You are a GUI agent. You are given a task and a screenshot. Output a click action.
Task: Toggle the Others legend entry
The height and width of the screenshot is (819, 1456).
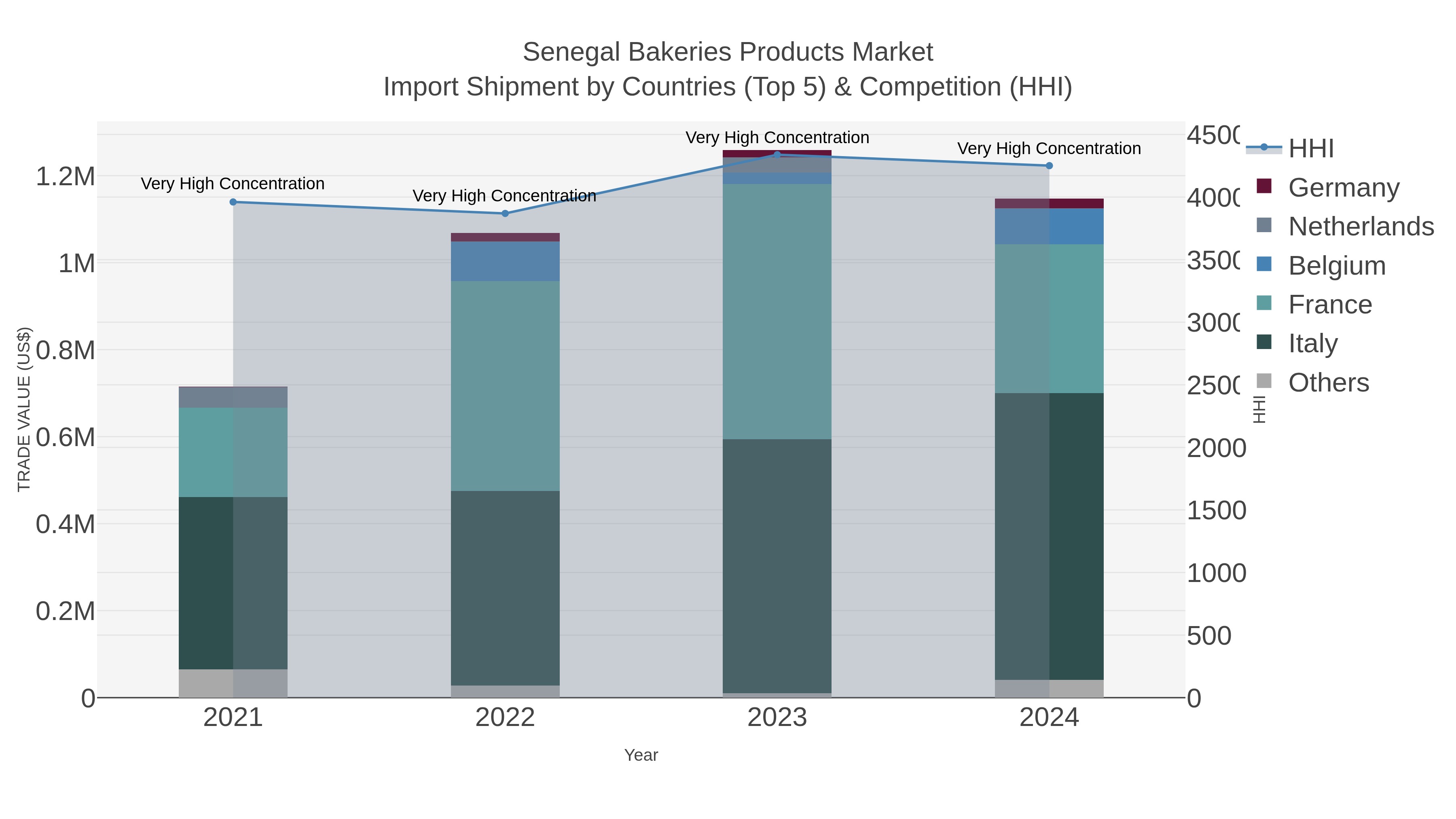point(1312,382)
